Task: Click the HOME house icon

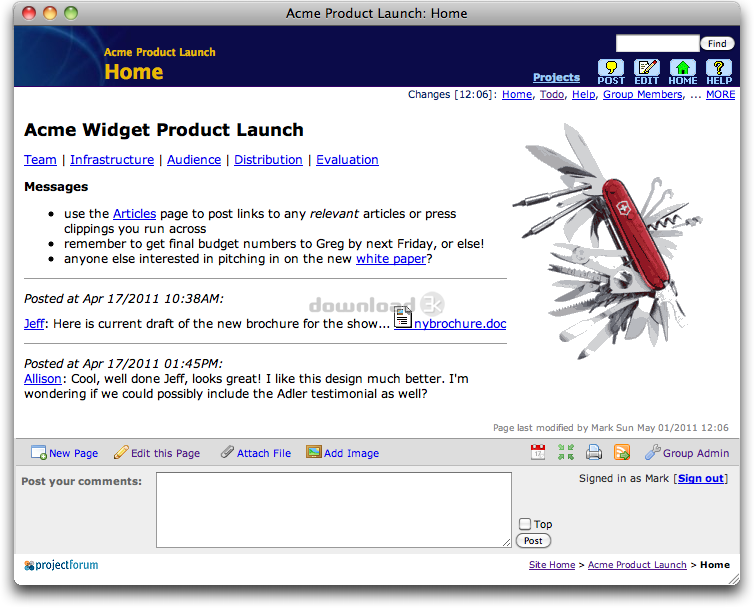Action: coord(682,72)
